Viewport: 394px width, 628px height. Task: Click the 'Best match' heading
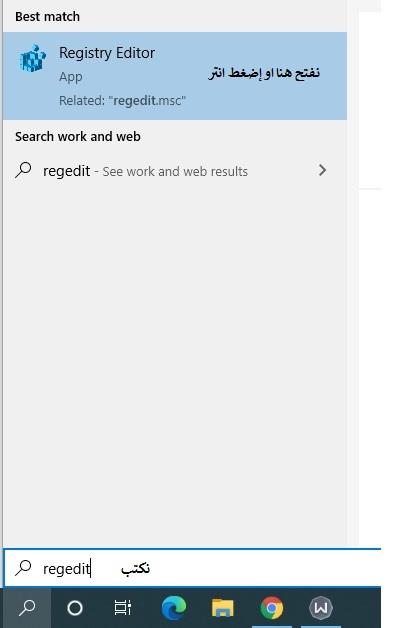pyautogui.click(x=47, y=17)
